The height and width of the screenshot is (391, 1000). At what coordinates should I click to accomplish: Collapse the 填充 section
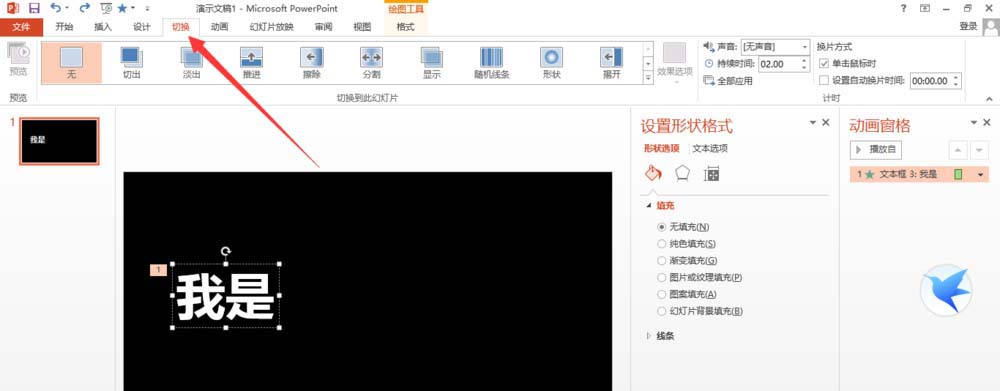pos(649,205)
